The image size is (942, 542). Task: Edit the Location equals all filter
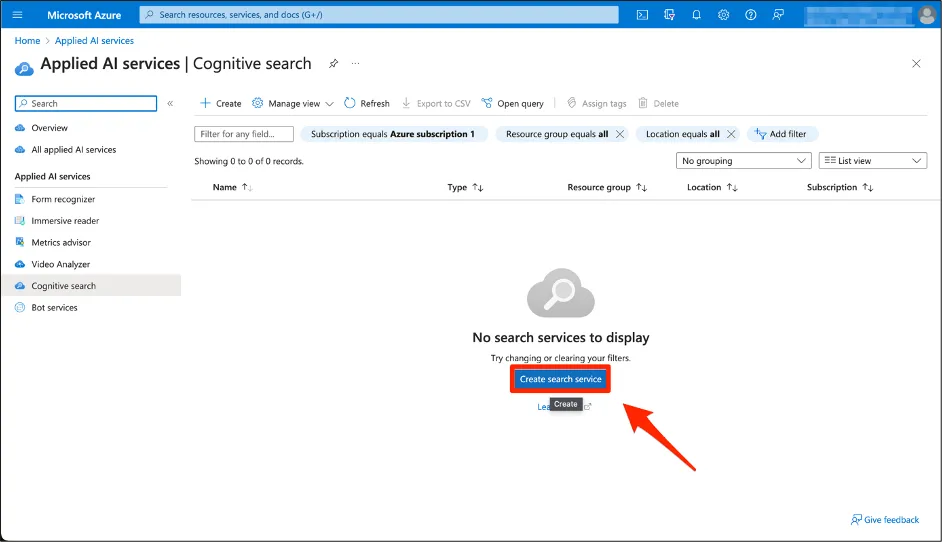coord(682,134)
